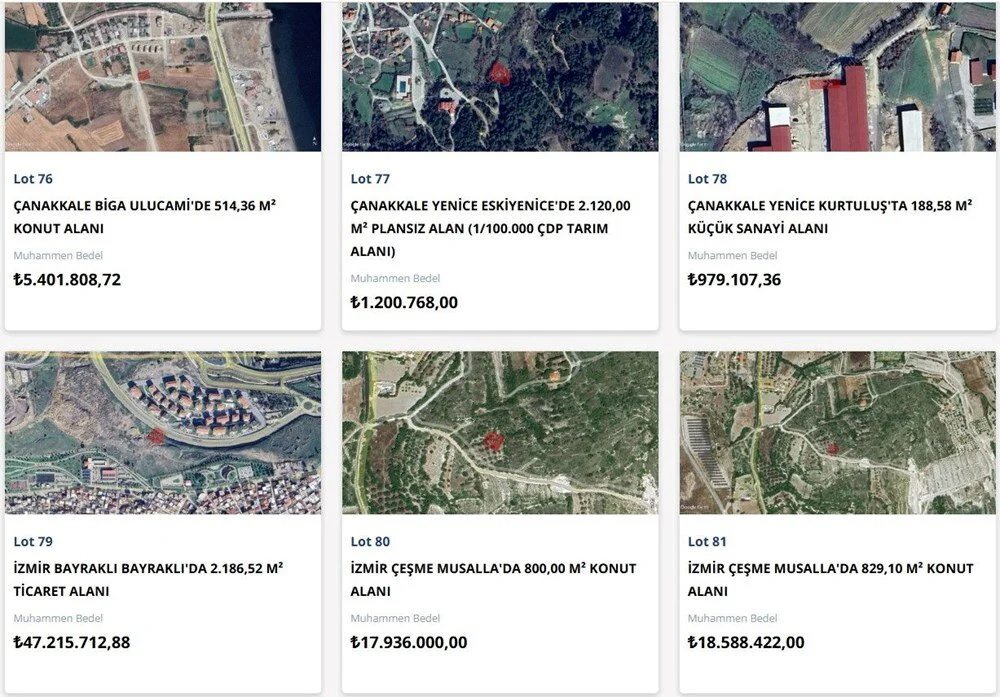Viewport: 1000px width, 697px height.
Task: Open the Çanakkale Biga Ulucami konut alanı title
Action: click(x=145, y=217)
